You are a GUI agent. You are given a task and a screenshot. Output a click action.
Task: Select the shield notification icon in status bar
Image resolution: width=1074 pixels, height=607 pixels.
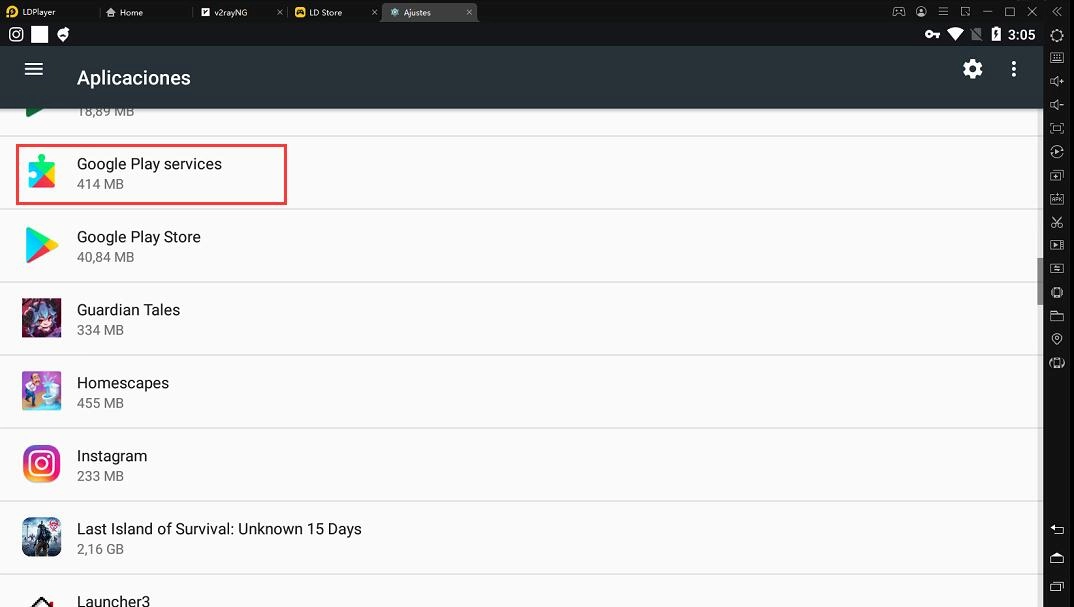[x=63, y=34]
